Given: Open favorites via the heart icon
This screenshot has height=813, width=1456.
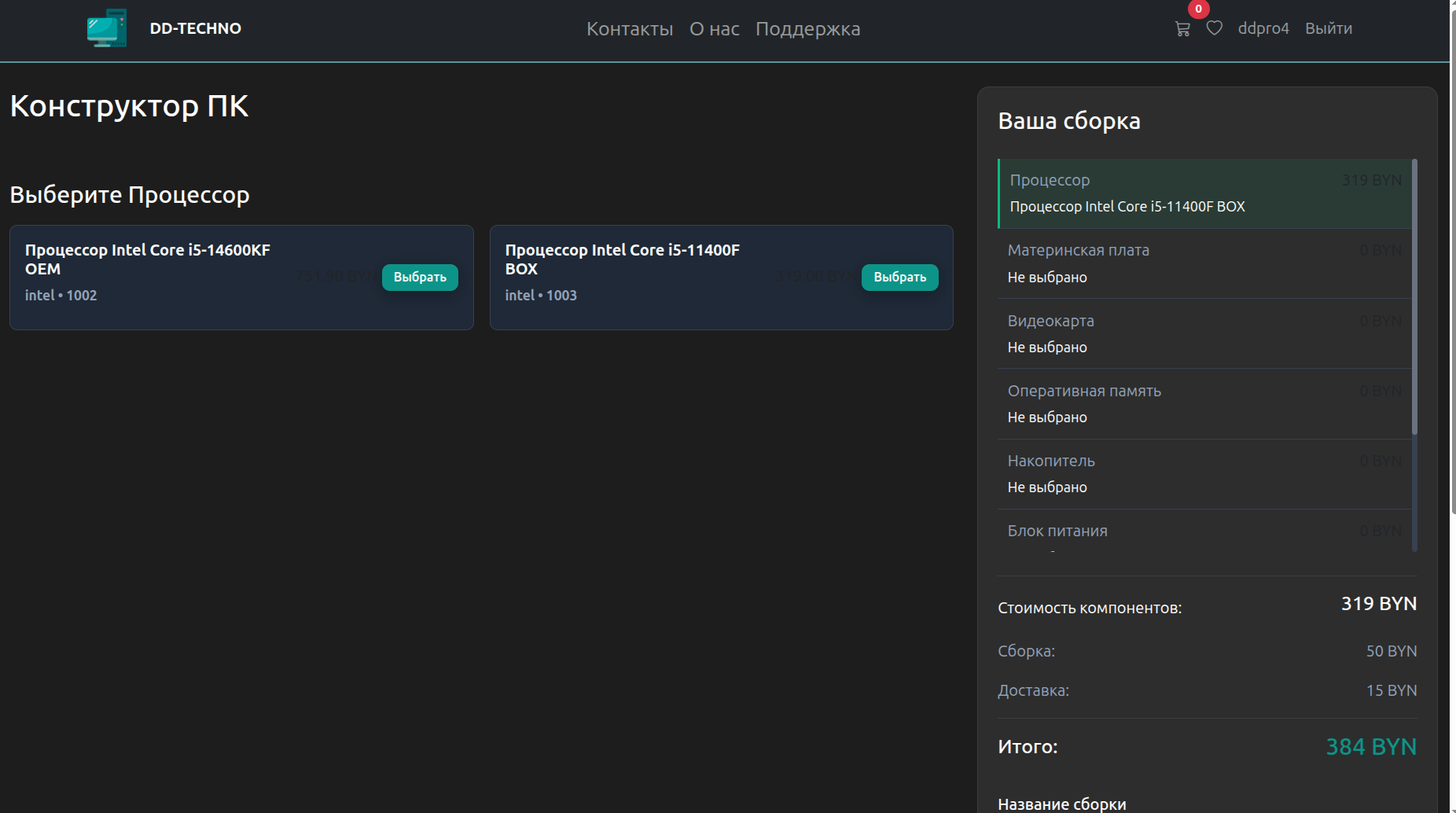Looking at the screenshot, I should (1215, 28).
